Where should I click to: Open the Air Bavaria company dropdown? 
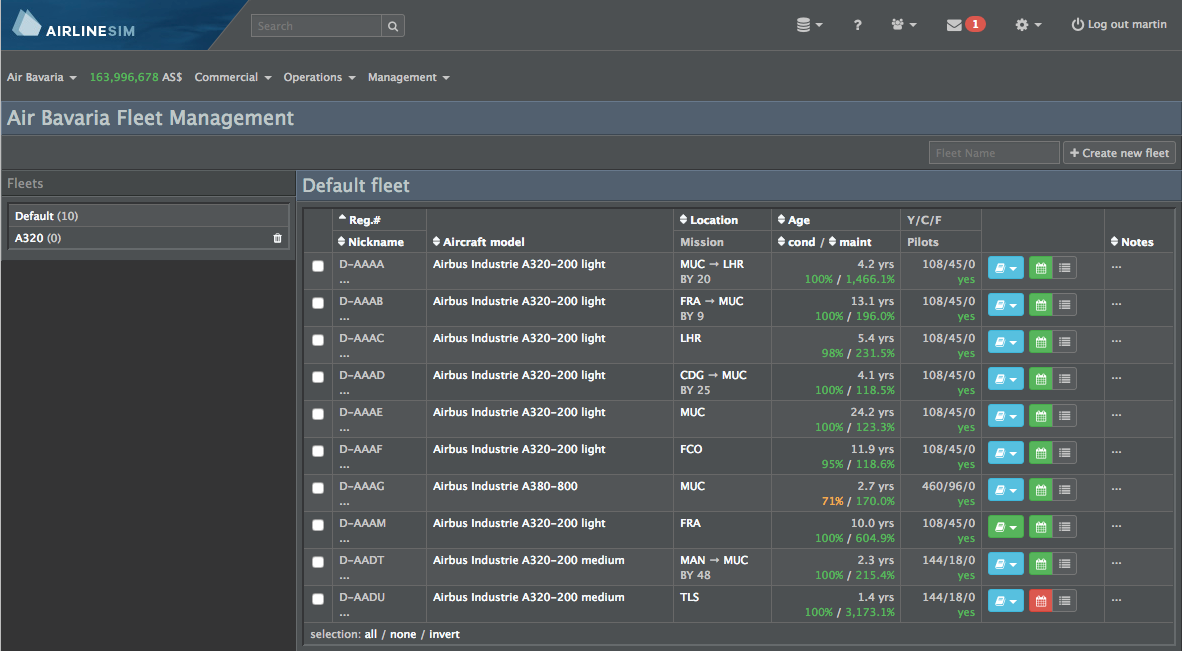coord(41,77)
